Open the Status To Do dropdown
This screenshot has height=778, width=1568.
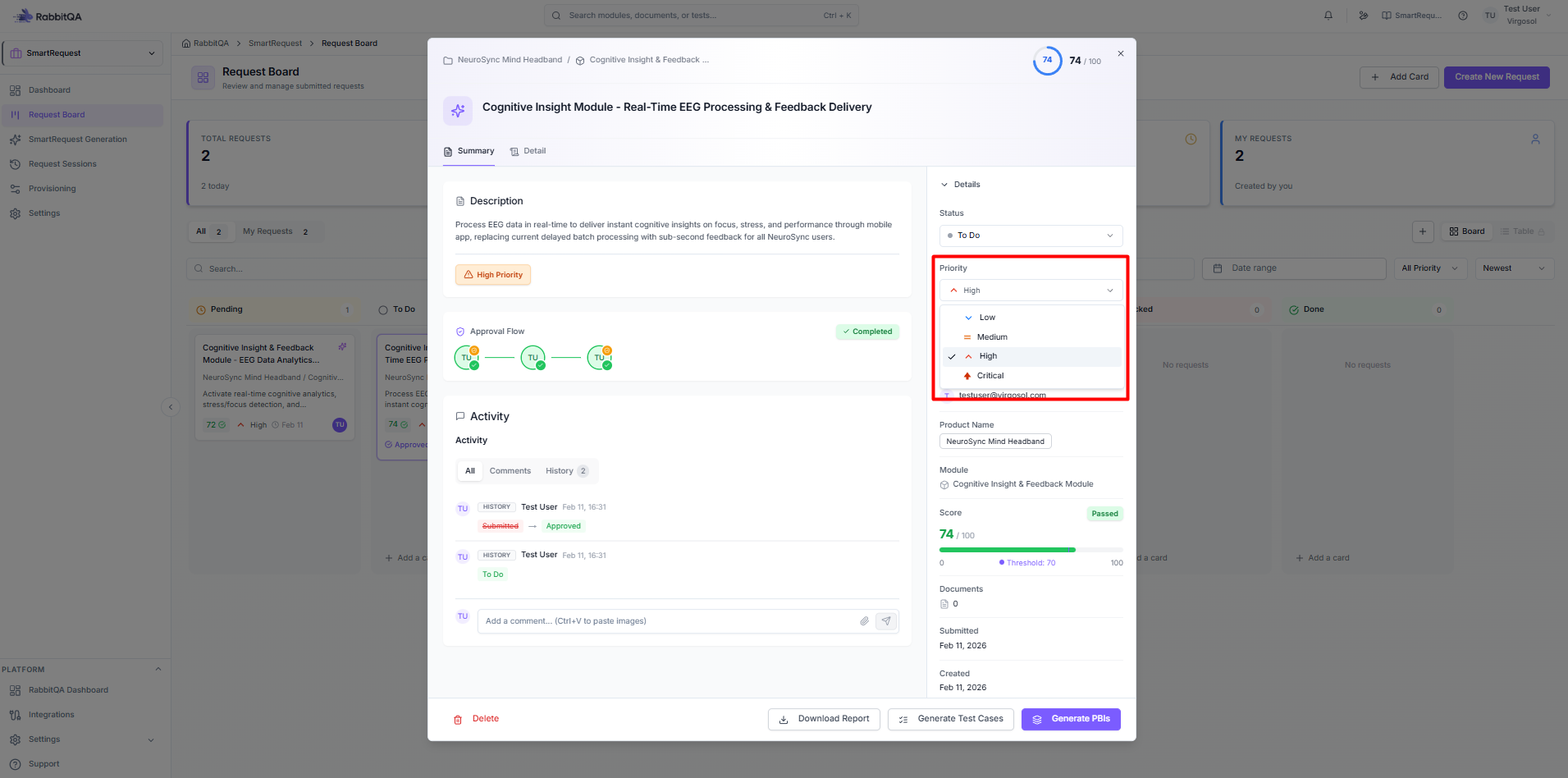click(x=1031, y=236)
